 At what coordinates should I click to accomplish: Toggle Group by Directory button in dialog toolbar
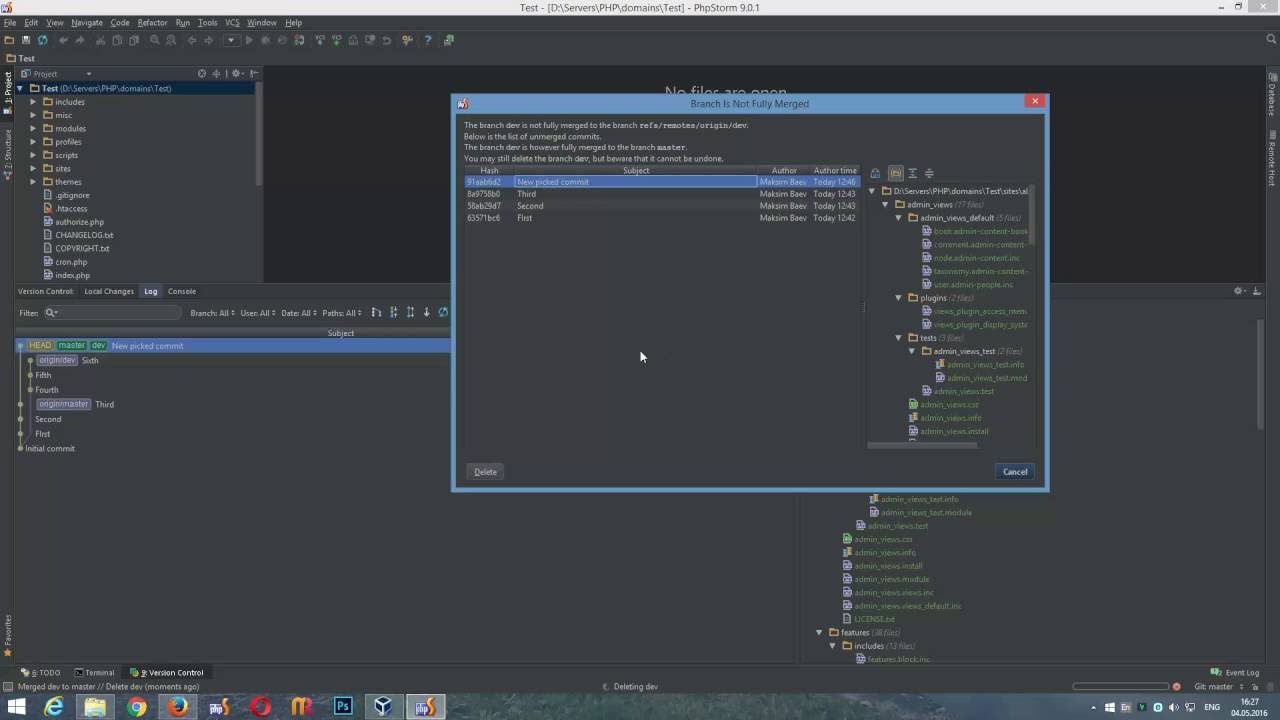click(x=895, y=173)
